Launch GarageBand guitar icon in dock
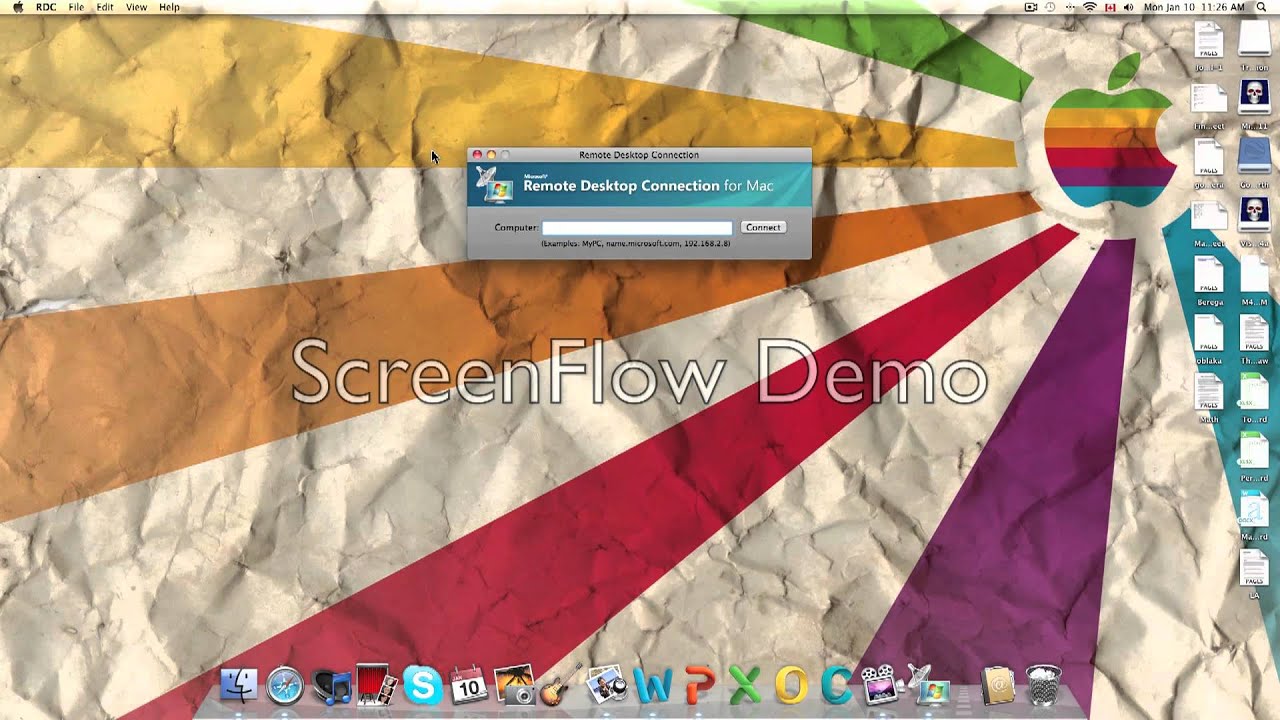The width and height of the screenshot is (1280, 720). 560,686
